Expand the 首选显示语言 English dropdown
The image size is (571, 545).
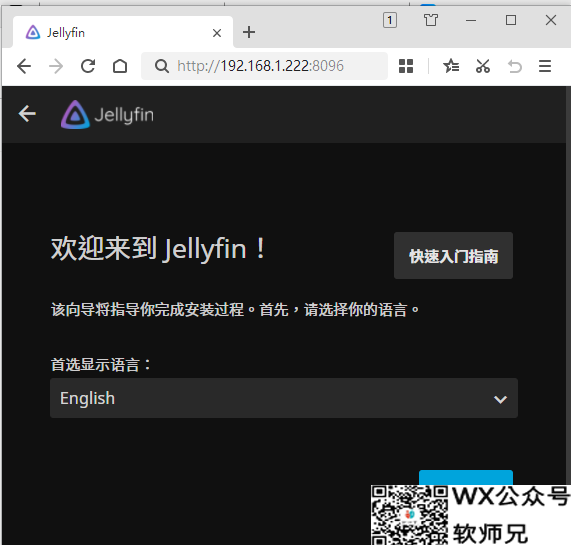pos(284,398)
